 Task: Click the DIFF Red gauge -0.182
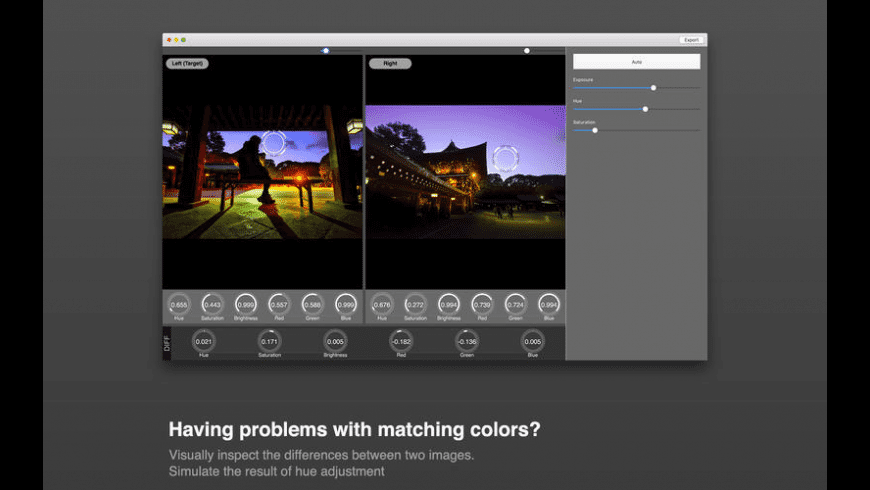(401, 341)
